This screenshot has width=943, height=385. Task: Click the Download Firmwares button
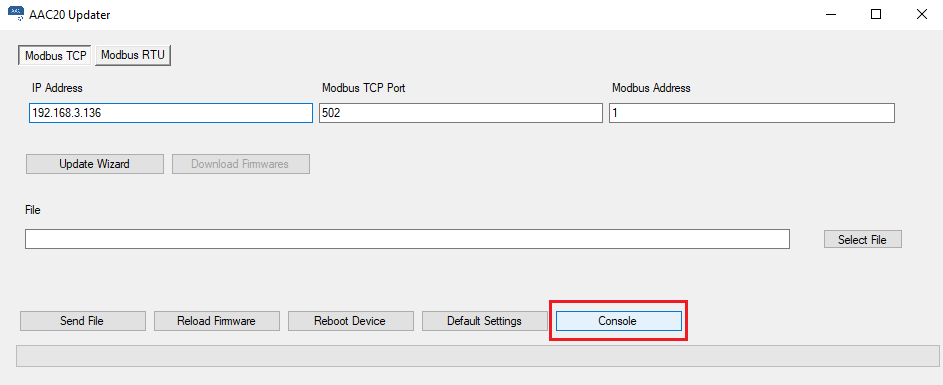coord(241,164)
